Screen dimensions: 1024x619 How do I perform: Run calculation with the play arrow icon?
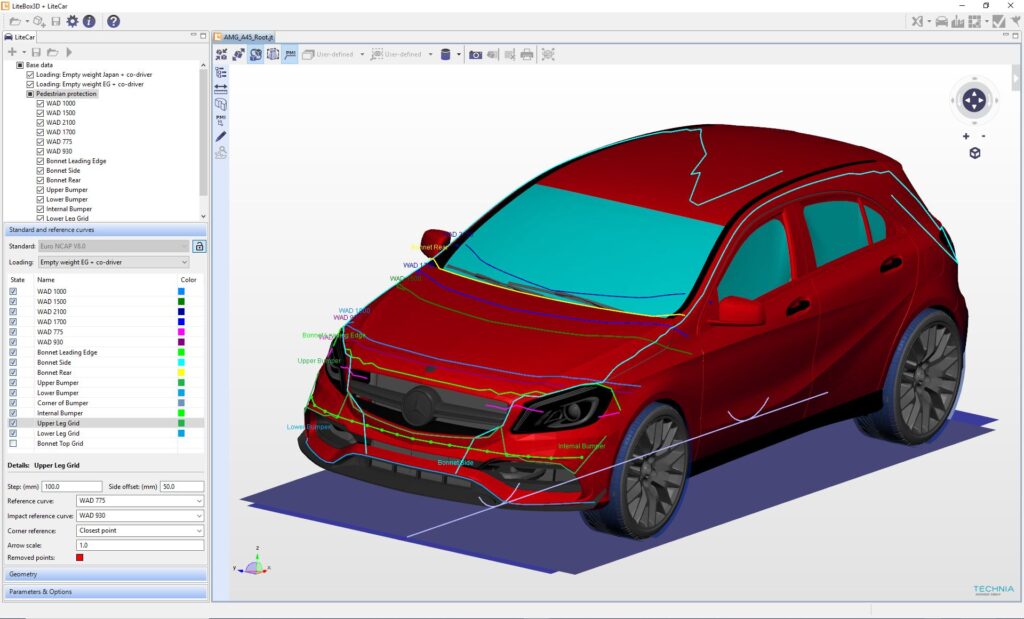click(69, 52)
